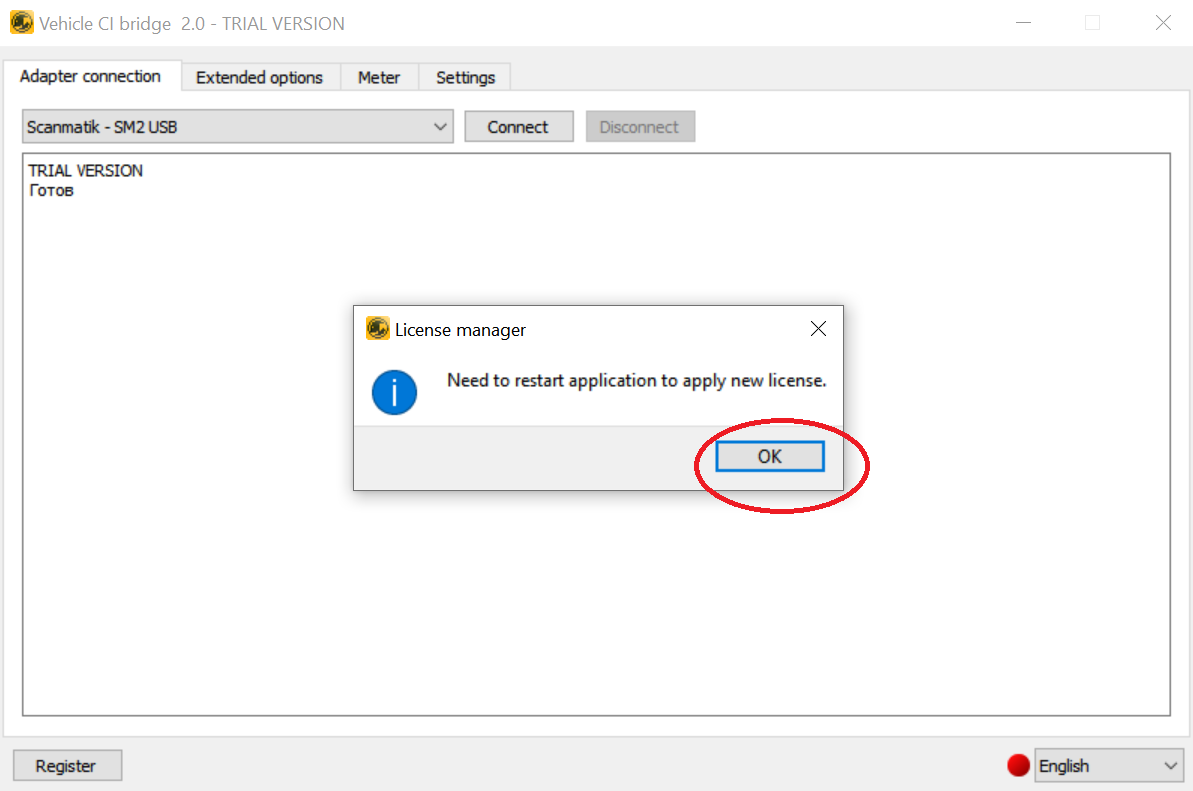This screenshot has height=791, width=1193.
Task: Expand the Scanmatik - SM2 USB adapter dropdown
Action: [238, 126]
